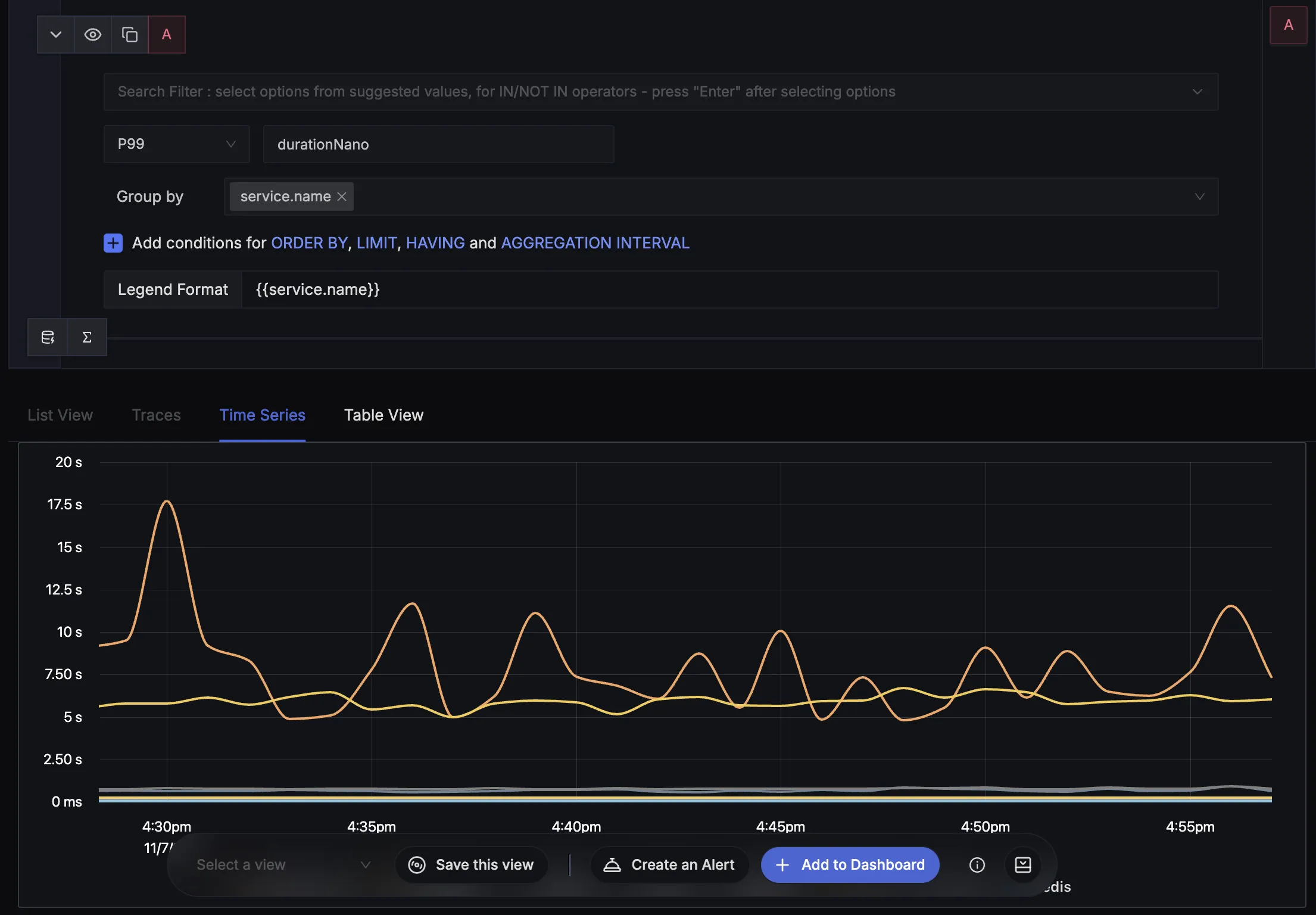Click the save this view icon

pyautogui.click(x=416, y=864)
